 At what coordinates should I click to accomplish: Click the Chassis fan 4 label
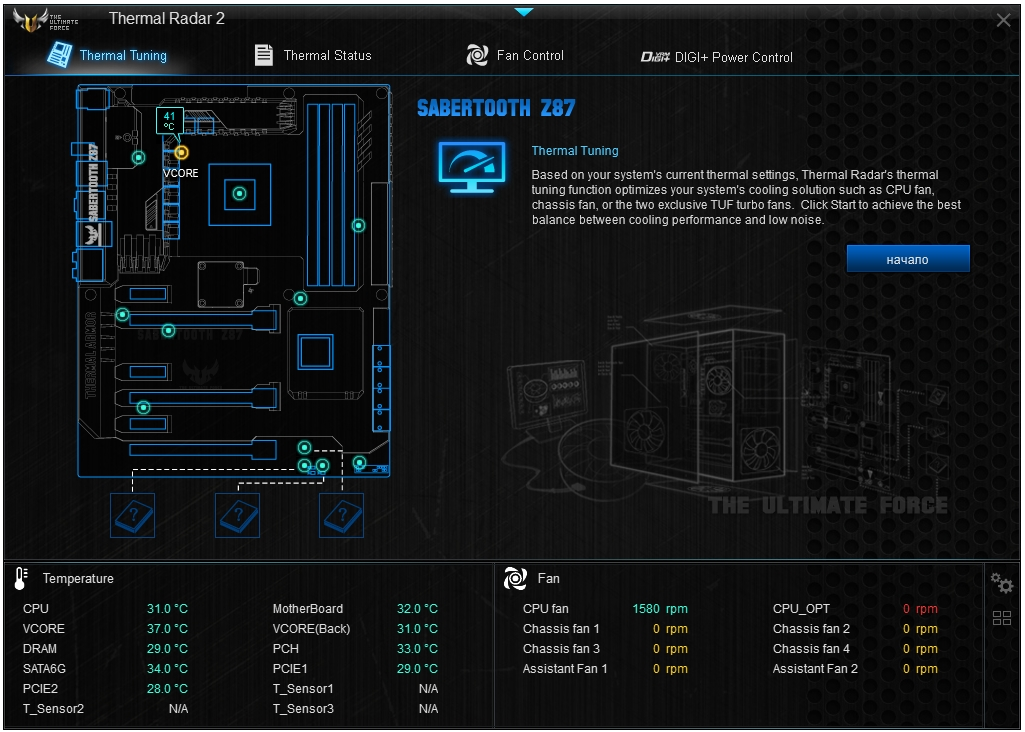point(811,649)
